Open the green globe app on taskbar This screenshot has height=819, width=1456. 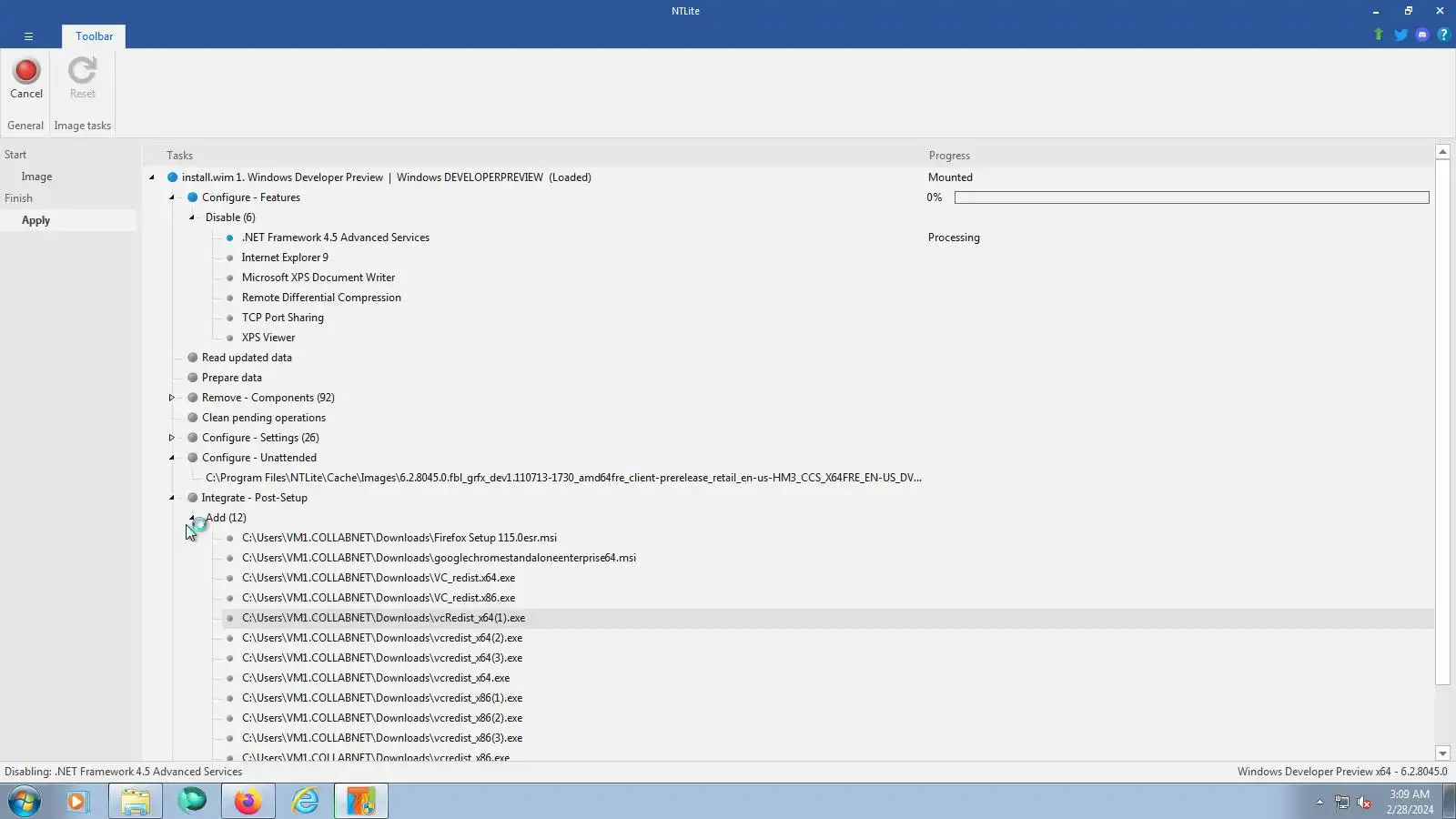coord(192,802)
